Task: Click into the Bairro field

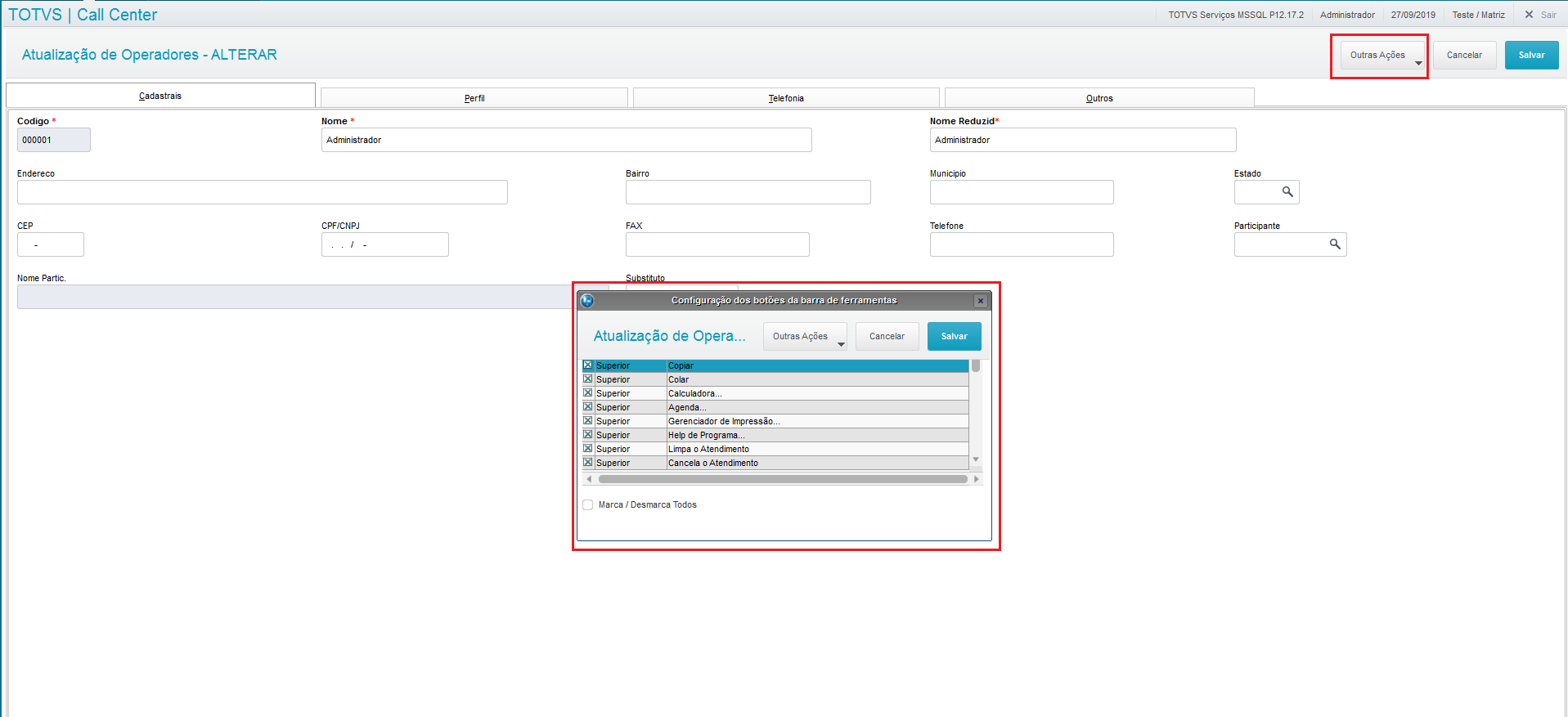Action: 748,192
